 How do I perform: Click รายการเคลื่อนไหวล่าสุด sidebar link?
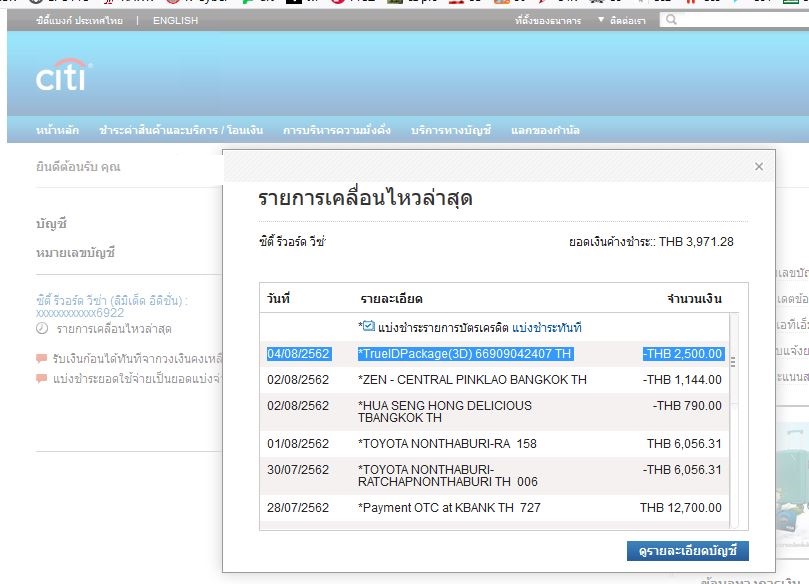[114, 329]
